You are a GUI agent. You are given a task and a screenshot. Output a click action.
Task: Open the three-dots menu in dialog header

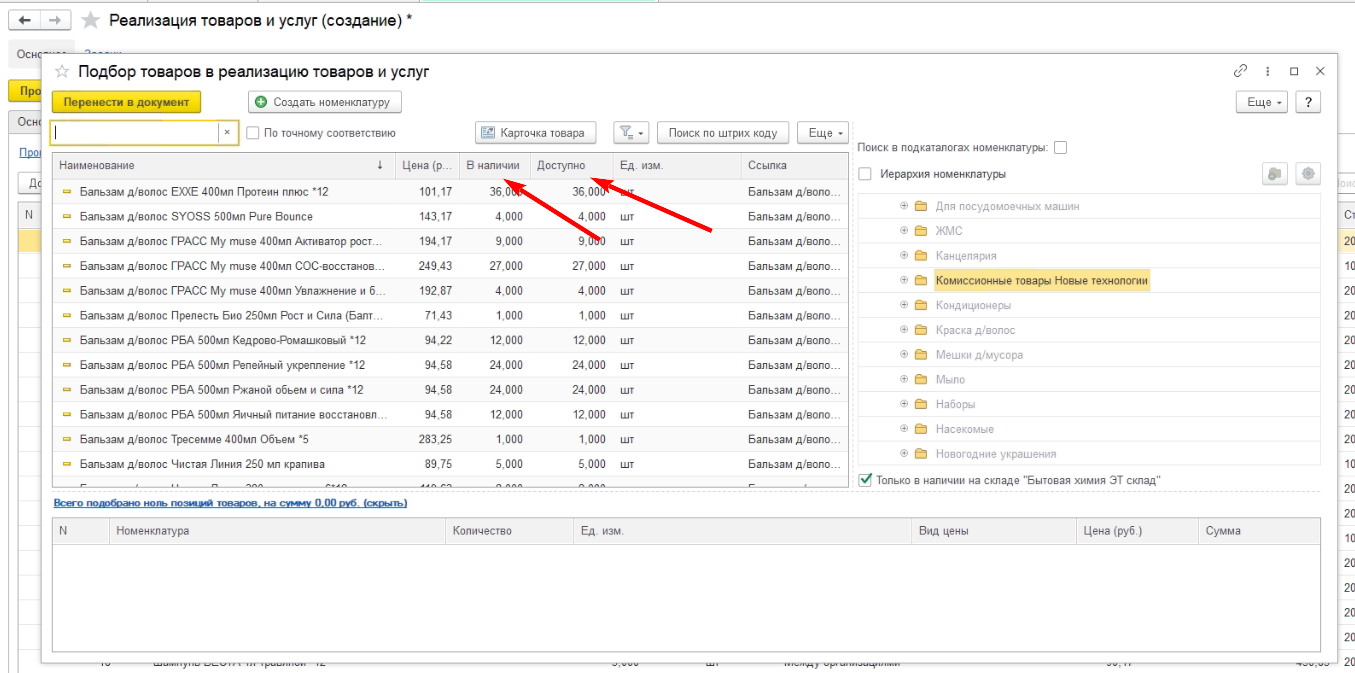coord(1268,72)
